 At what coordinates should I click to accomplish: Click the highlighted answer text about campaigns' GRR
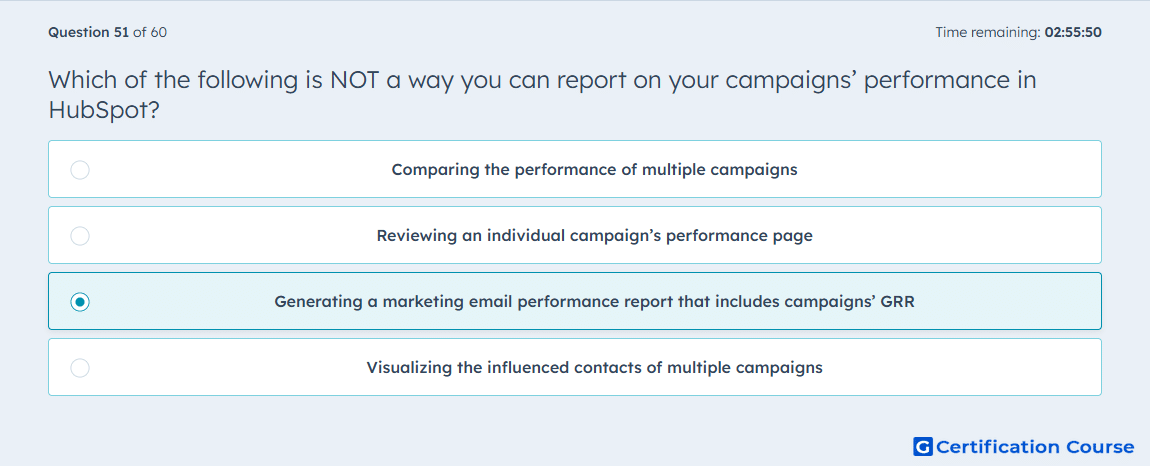594,302
